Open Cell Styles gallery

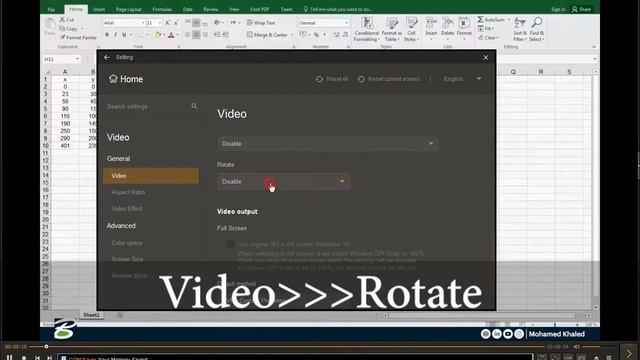tap(411, 29)
